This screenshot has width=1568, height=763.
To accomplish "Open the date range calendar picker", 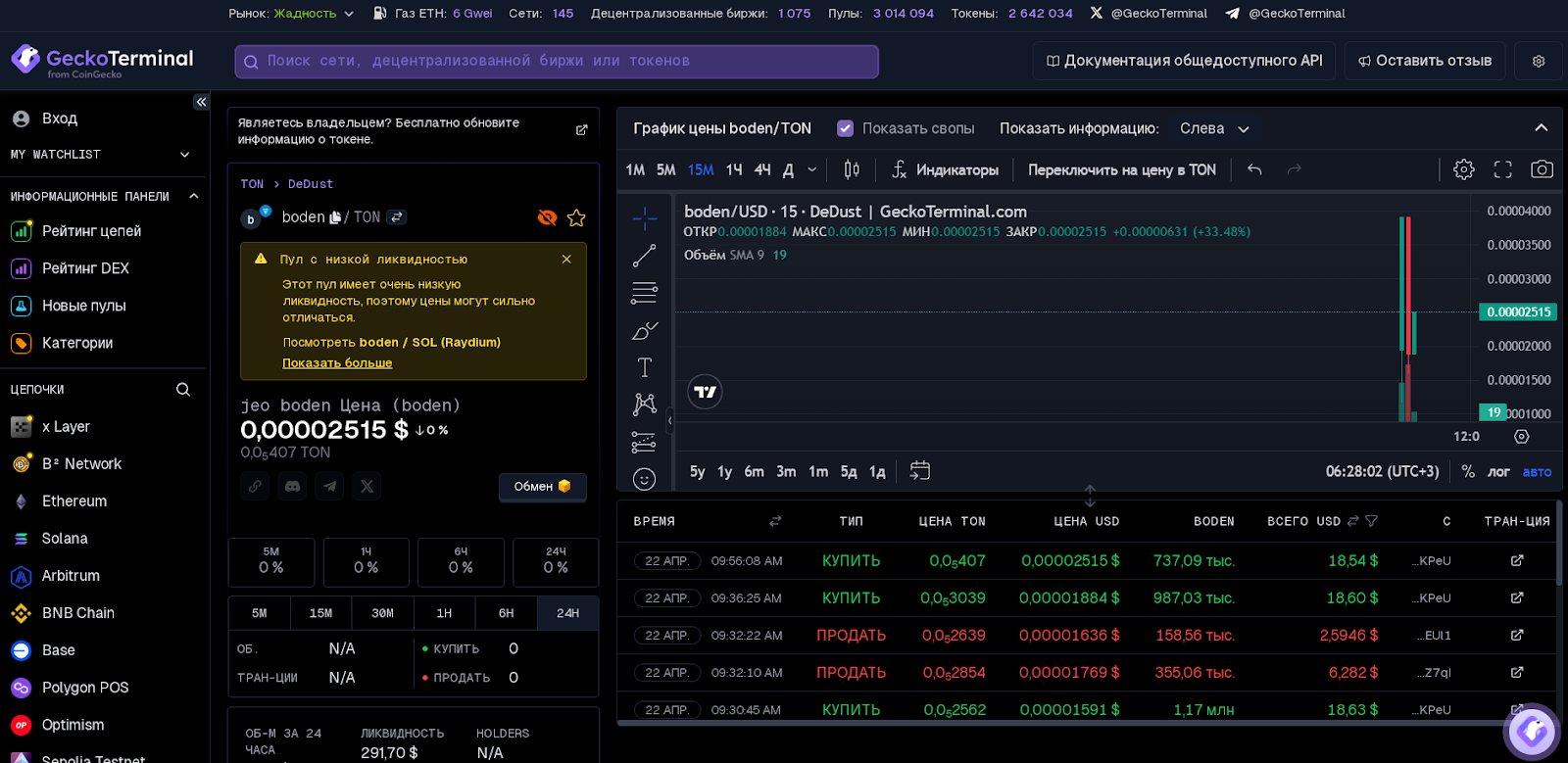I will [919, 471].
